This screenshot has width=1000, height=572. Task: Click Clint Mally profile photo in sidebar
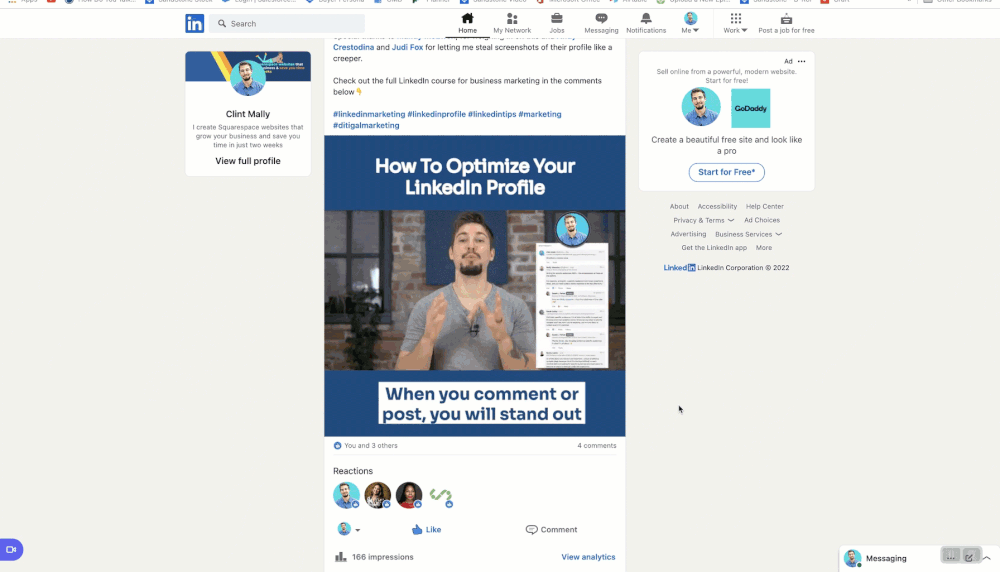pos(247,78)
